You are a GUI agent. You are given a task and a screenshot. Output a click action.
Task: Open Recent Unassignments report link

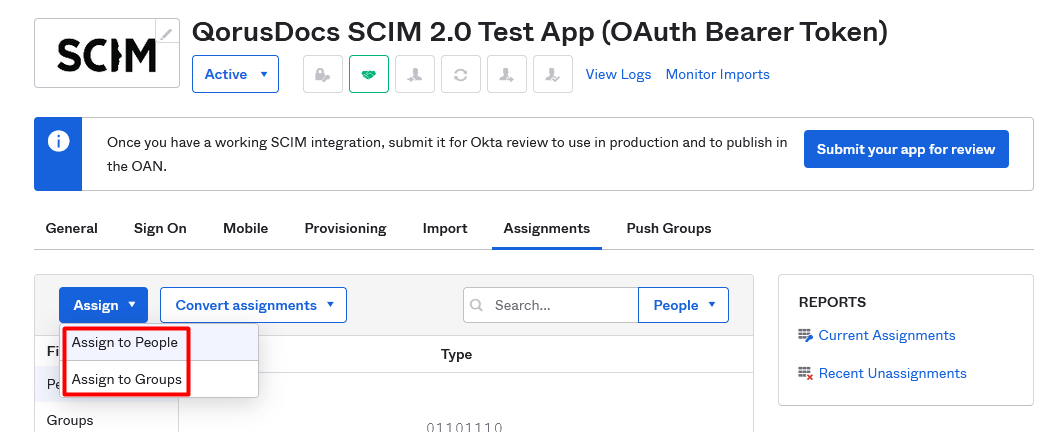pyautogui.click(x=892, y=374)
